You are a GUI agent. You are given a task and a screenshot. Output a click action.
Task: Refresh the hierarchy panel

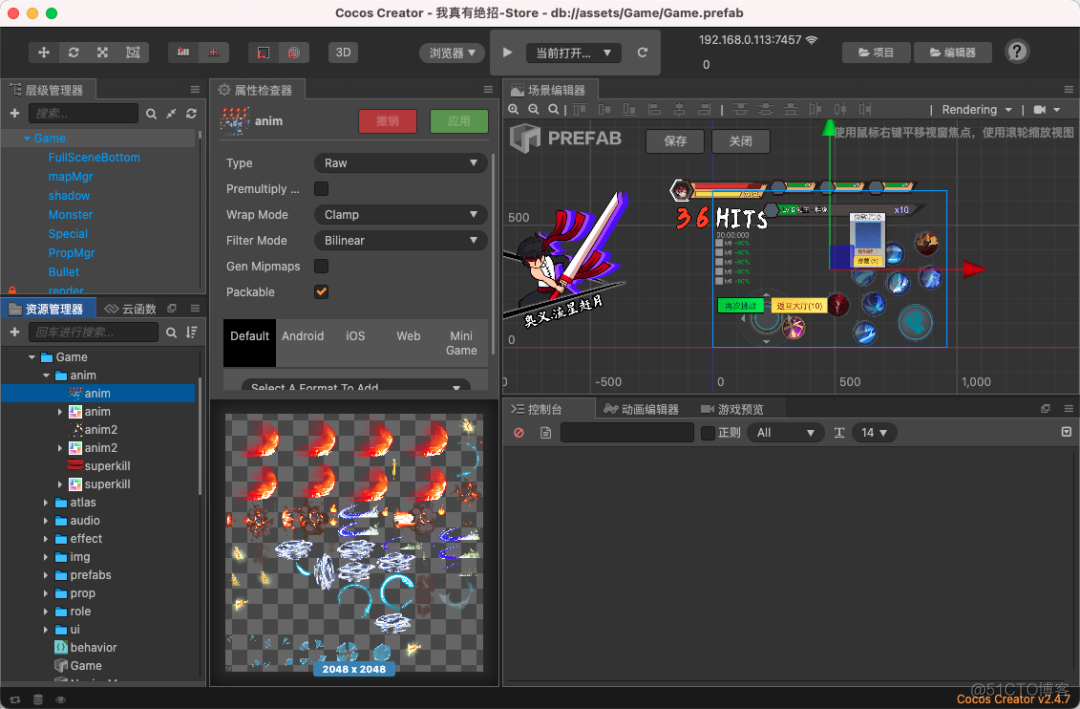(x=191, y=114)
